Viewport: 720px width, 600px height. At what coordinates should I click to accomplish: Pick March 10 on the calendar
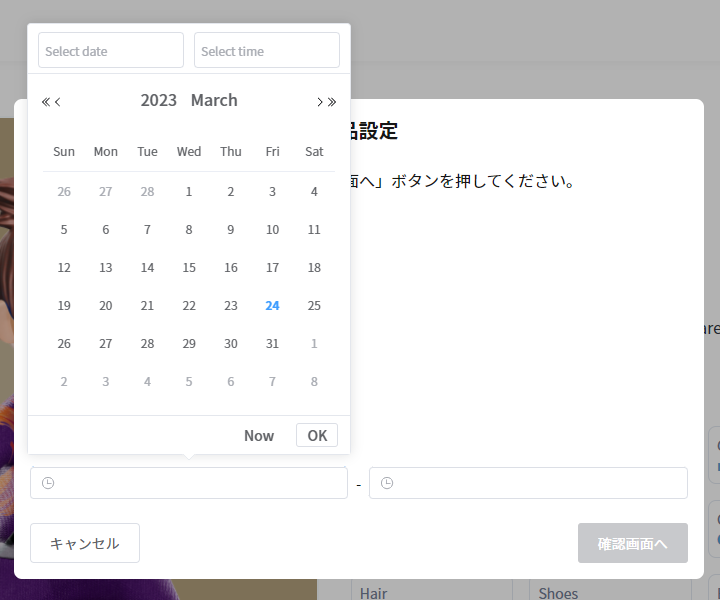click(x=272, y=230)
